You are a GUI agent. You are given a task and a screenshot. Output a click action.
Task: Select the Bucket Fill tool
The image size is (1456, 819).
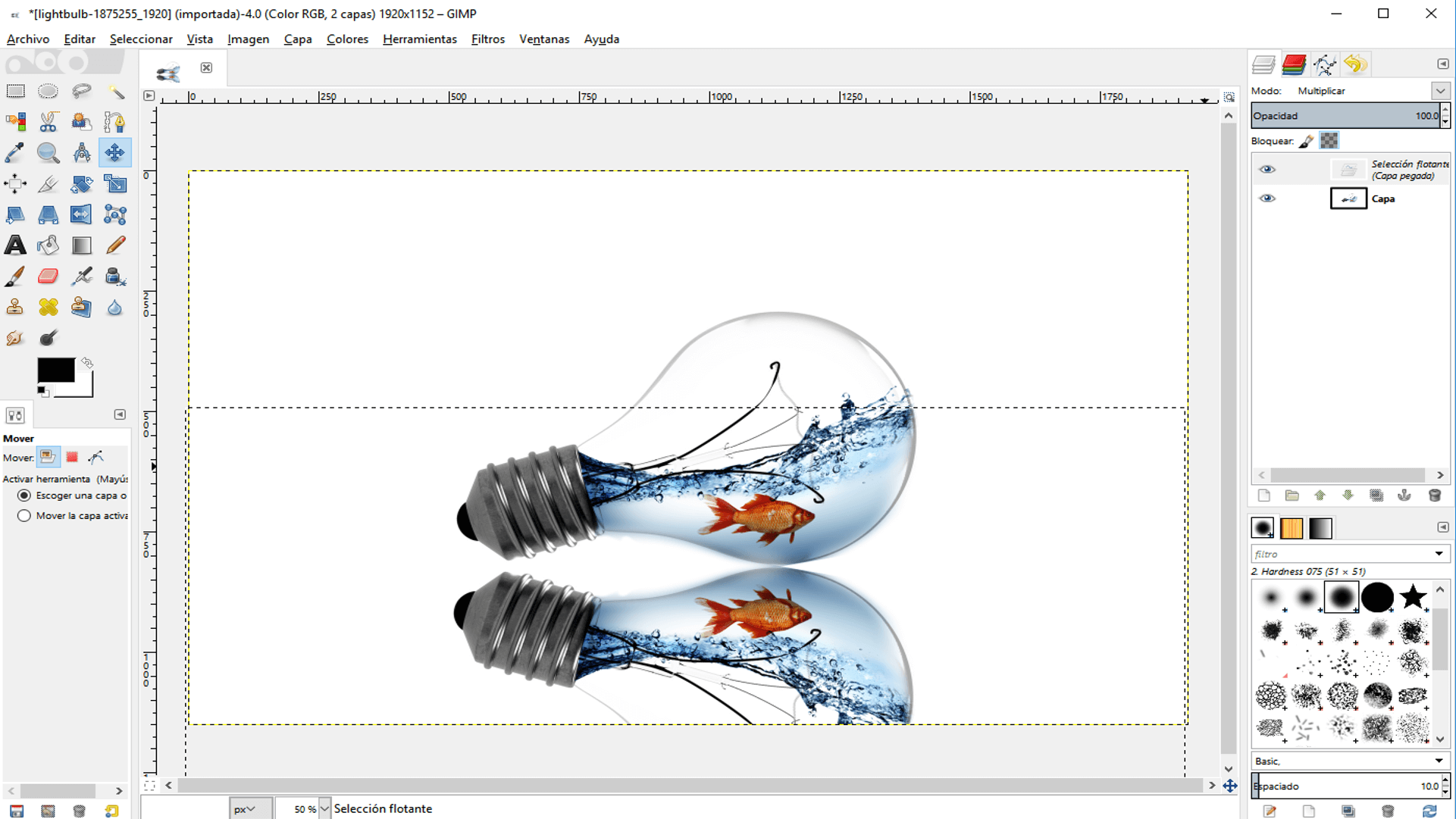(49, 245)
